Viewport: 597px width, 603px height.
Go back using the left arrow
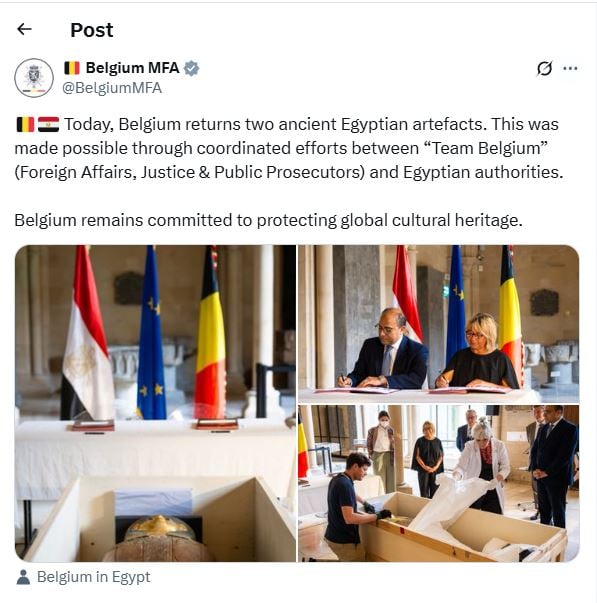tap(24, 29)
